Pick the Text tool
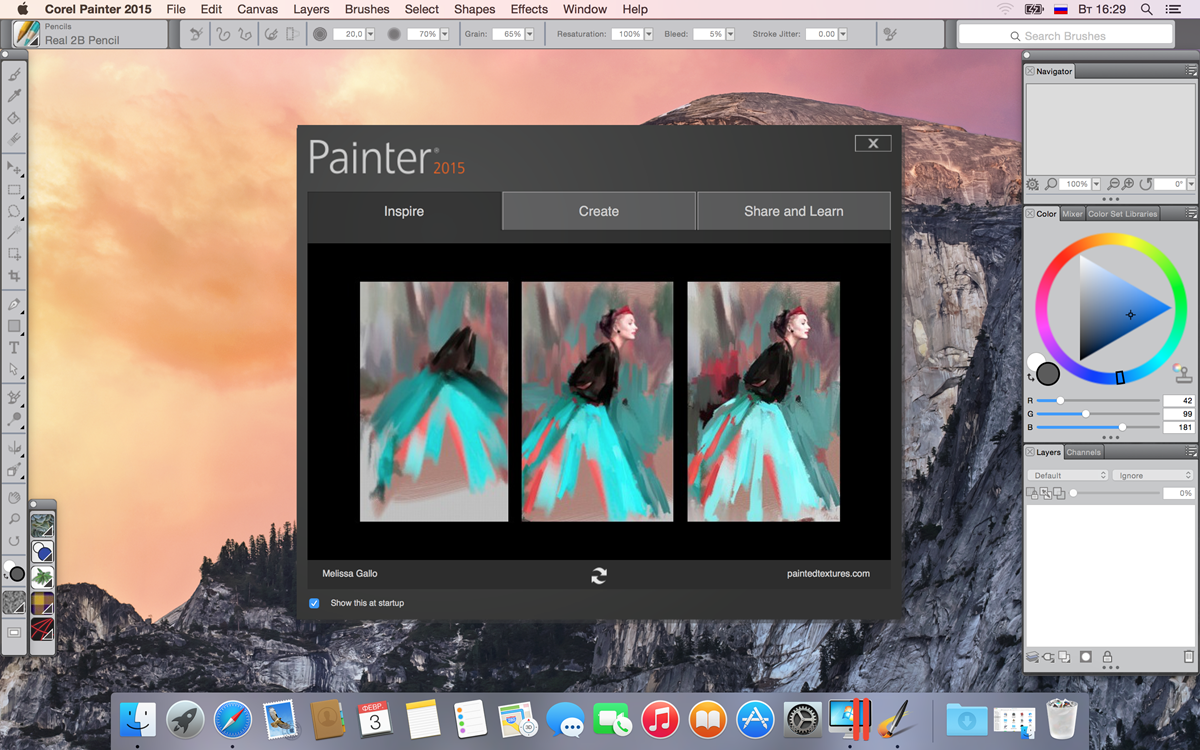This screenshot has height=750, width=1200. click(14, 348)
